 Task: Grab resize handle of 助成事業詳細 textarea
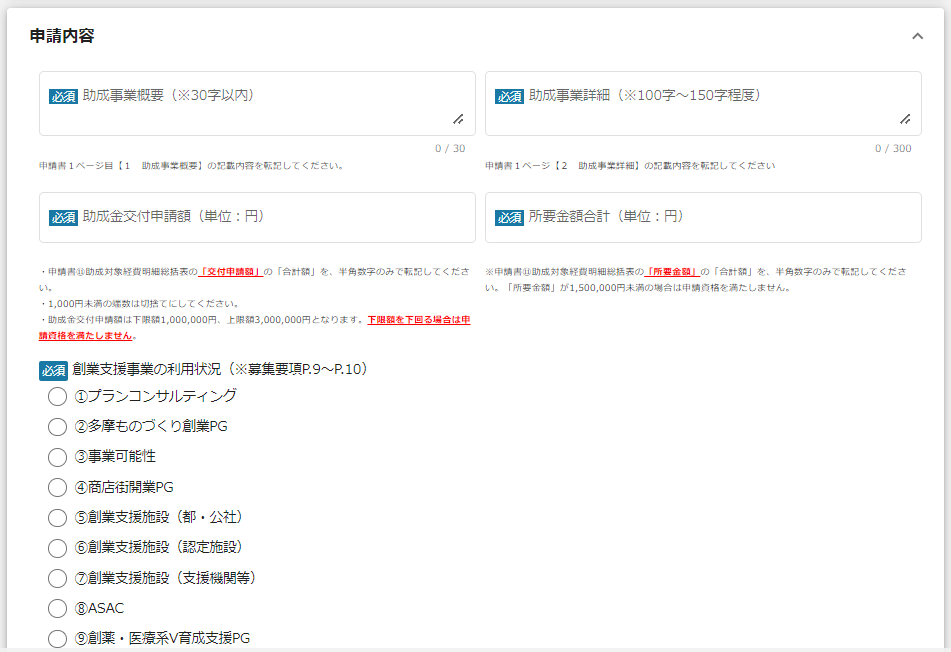pos(904,119)
